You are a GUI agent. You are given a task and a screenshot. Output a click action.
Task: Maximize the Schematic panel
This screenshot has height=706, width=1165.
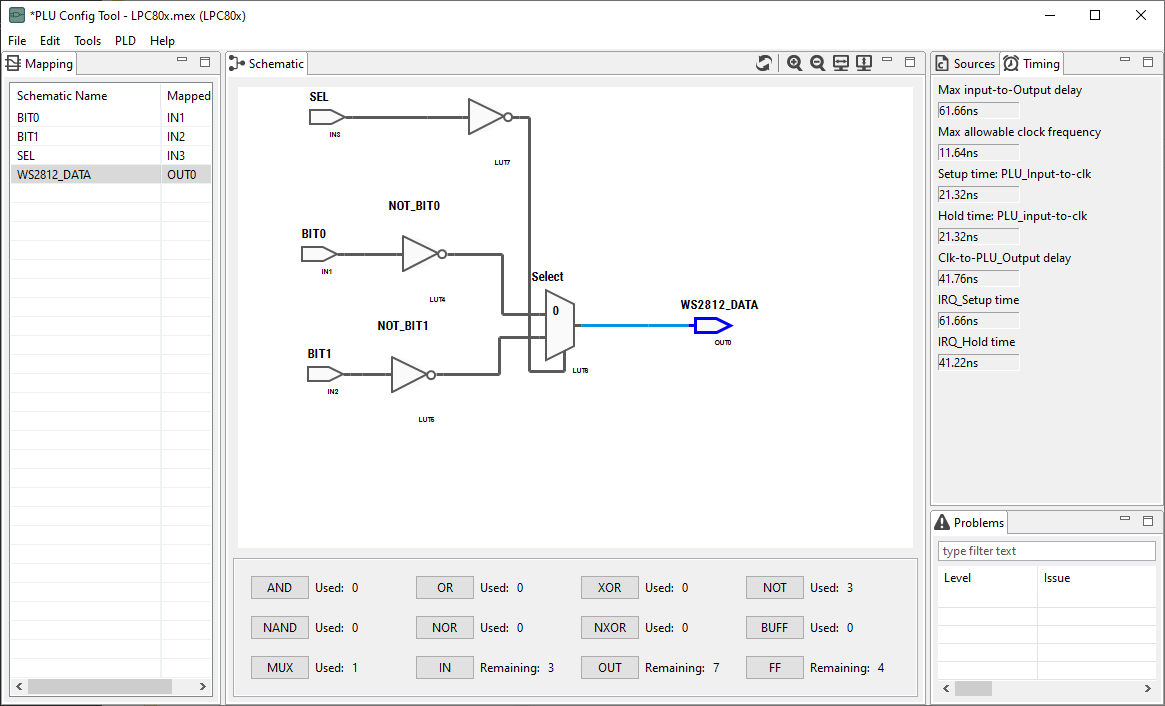point(910,62)
